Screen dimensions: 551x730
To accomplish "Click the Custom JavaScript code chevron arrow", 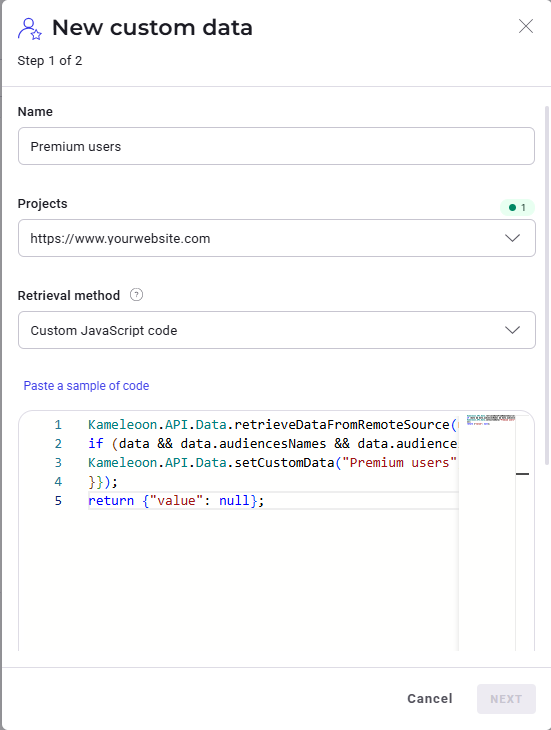I will click(x=512, y=330).
